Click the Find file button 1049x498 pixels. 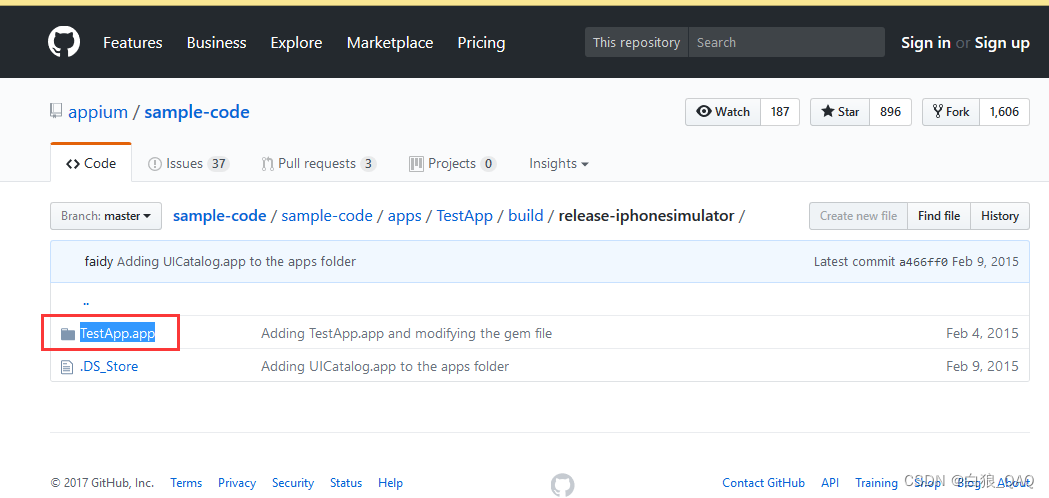tap(939, 216)
